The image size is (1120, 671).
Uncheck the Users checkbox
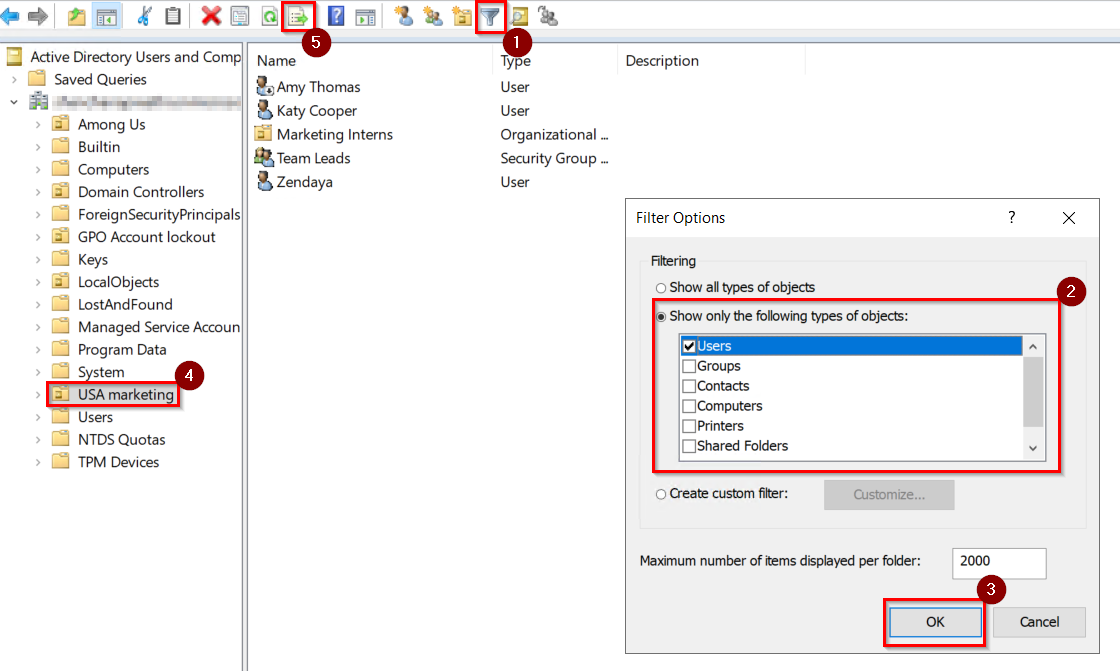click(689, 346)
